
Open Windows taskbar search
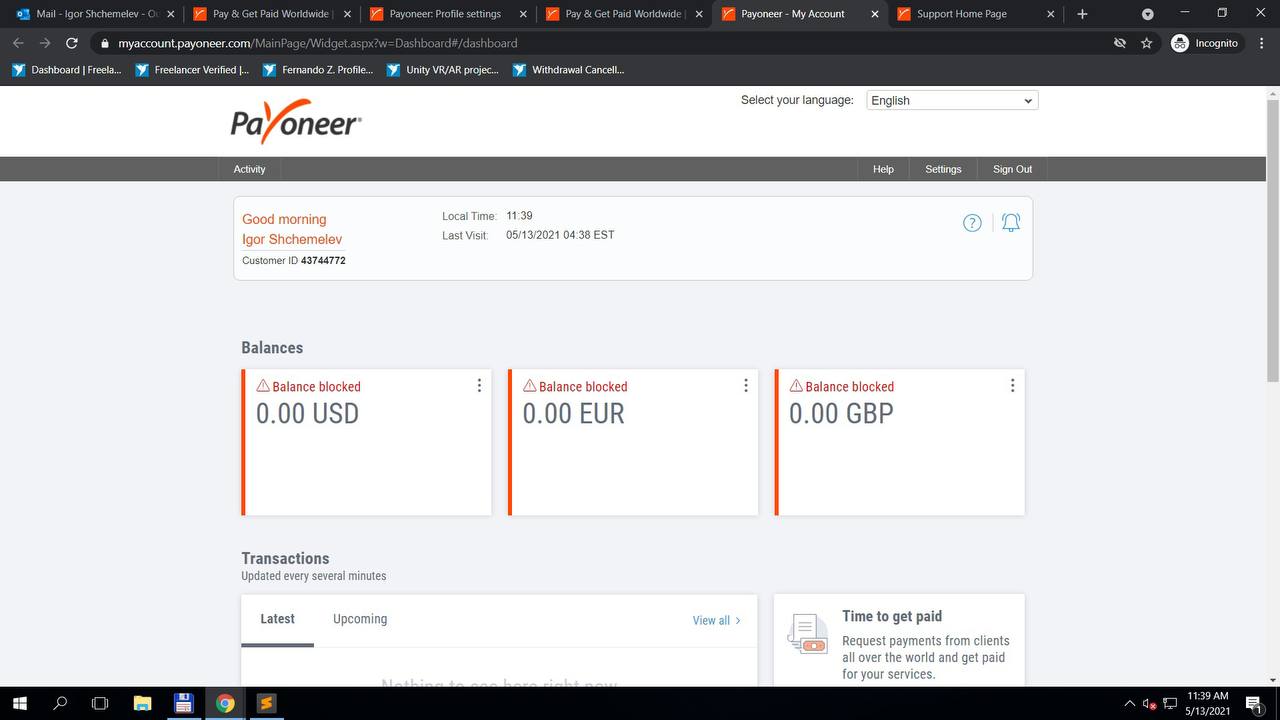pos(60,703)
